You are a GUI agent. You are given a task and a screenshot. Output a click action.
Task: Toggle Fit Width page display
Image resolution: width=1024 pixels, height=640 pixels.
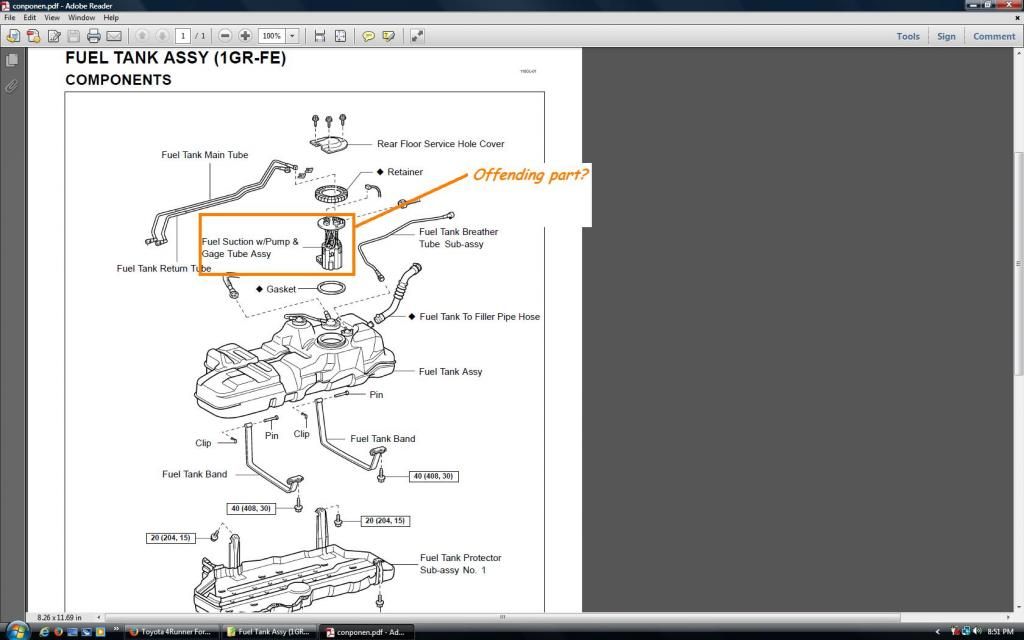click(x=317, y=35)
